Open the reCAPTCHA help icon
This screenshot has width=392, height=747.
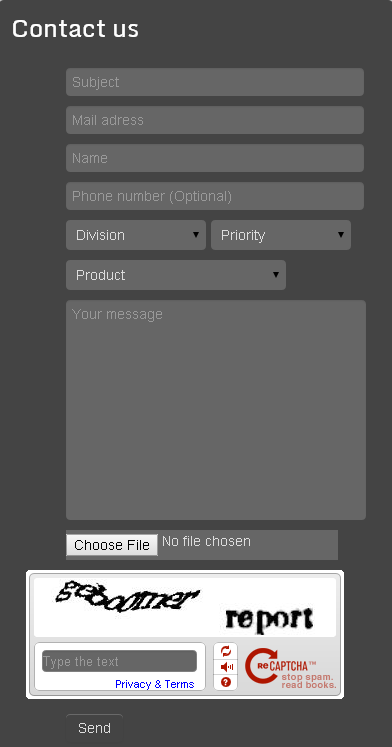coord(226,682)
